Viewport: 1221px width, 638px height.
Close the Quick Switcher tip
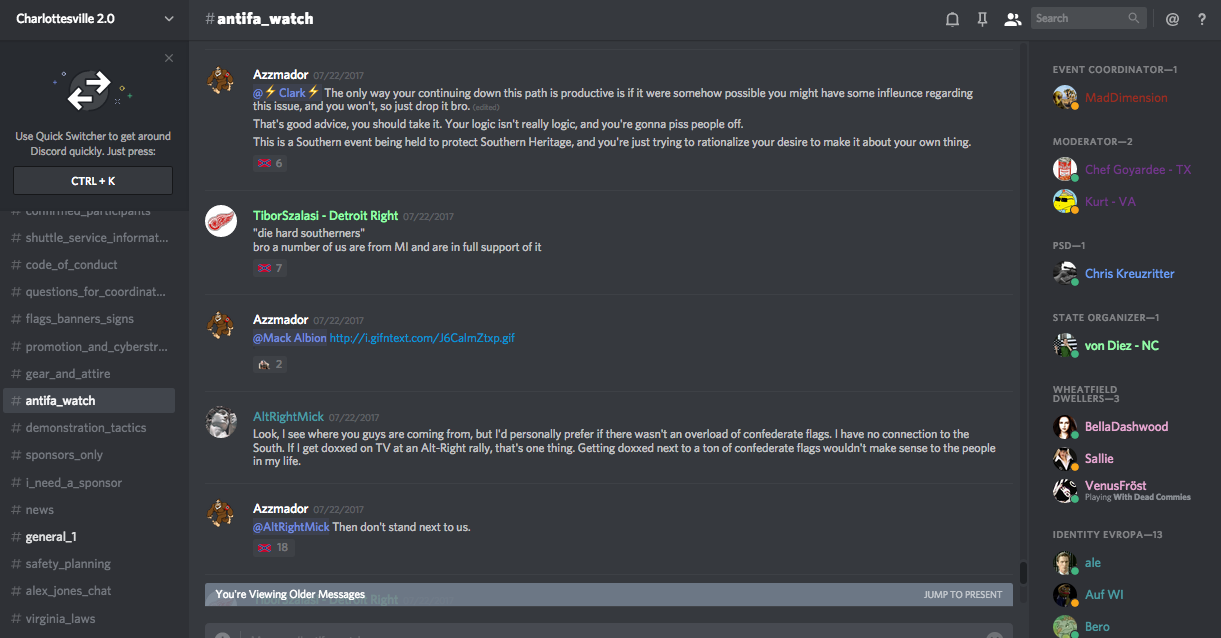point(169,58)
